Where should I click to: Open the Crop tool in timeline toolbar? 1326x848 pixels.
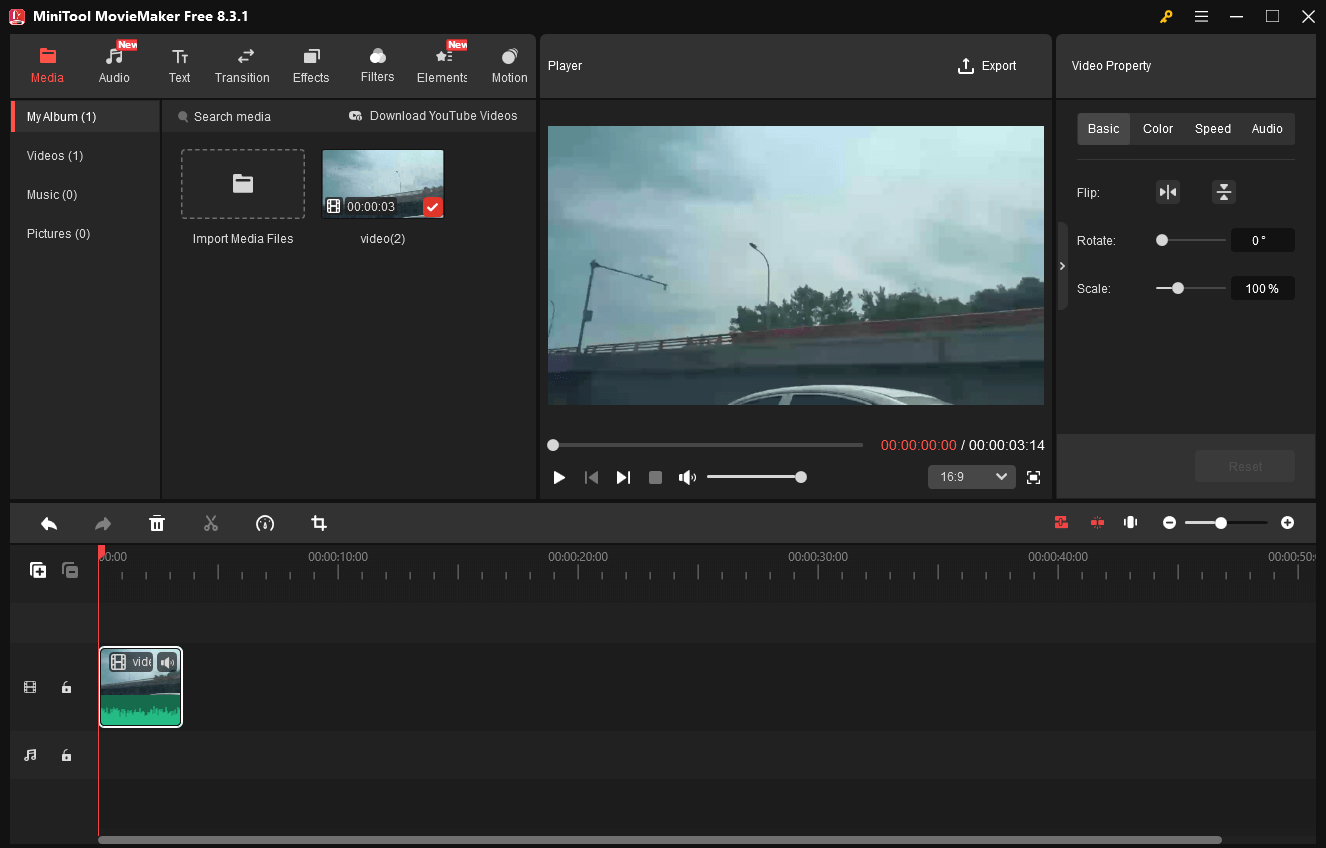(319, 523)
